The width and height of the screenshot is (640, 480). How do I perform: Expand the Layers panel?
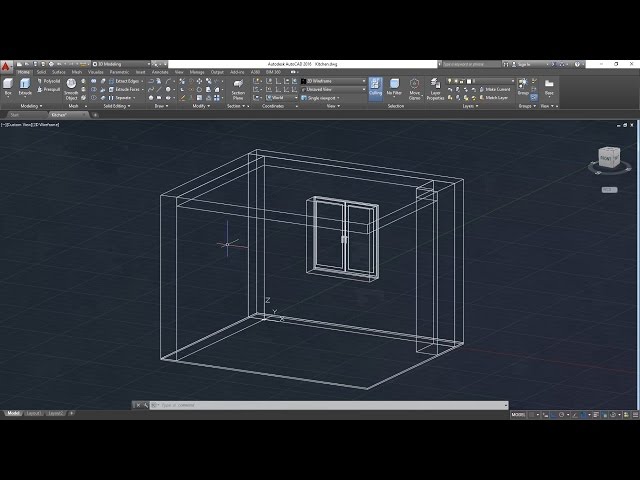pos(470,106)
